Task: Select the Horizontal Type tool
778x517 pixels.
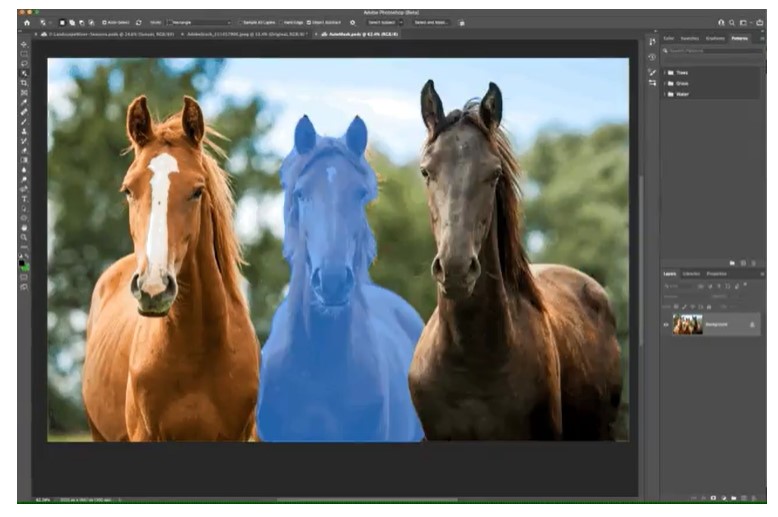Action: coord(24,199)
